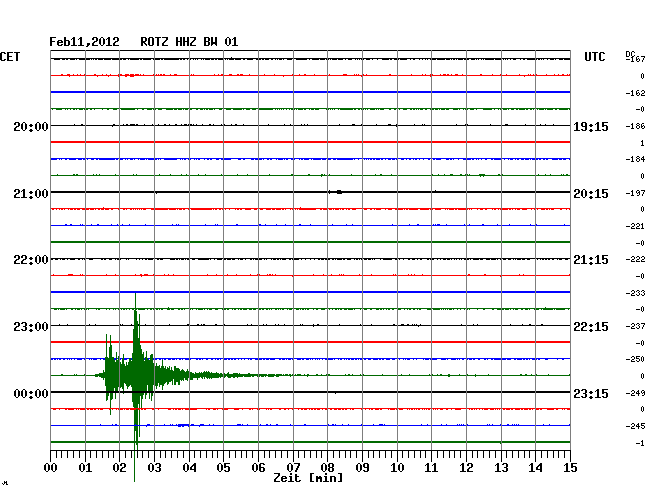Select the 00:00 CET time label

point(31,393)
